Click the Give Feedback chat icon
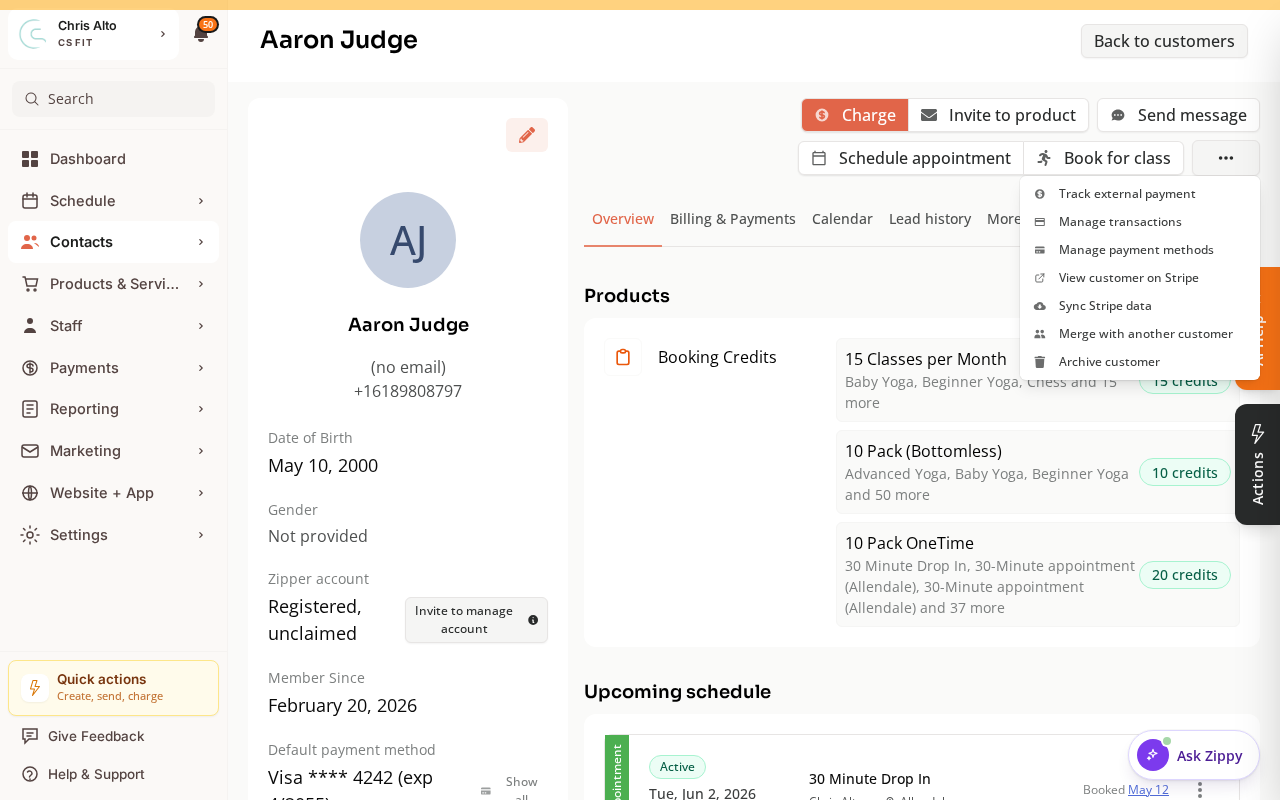This screenshot has width=1280, height=800. pos(30,736)
